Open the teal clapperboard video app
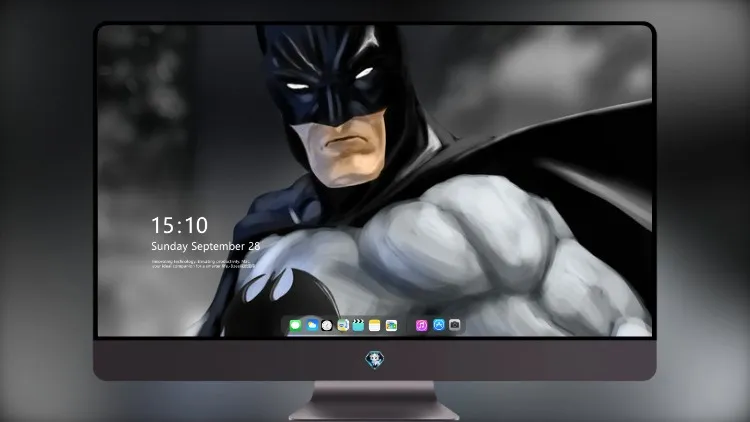Viewport: 750px width, 422px height. [x=358, y=325]
